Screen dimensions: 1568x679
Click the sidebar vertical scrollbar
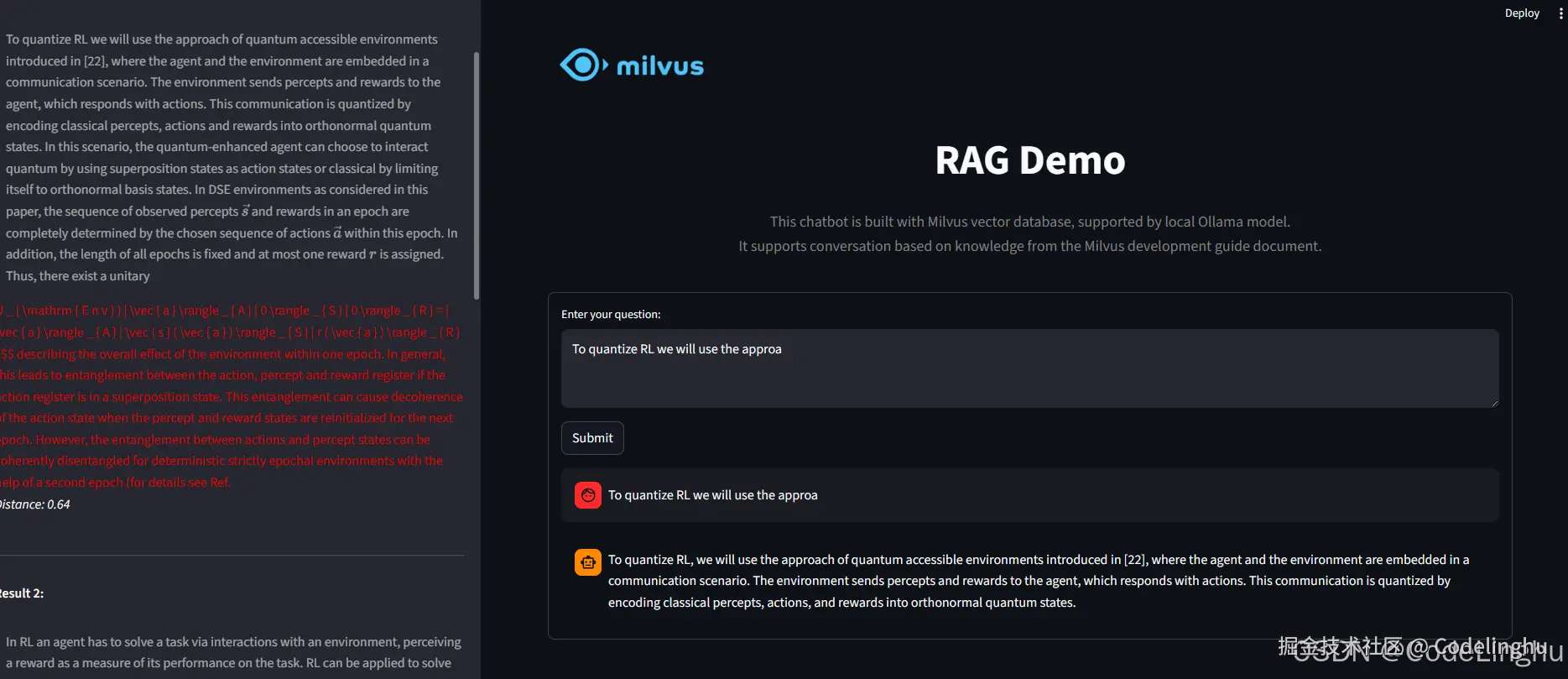pos(477,175)
